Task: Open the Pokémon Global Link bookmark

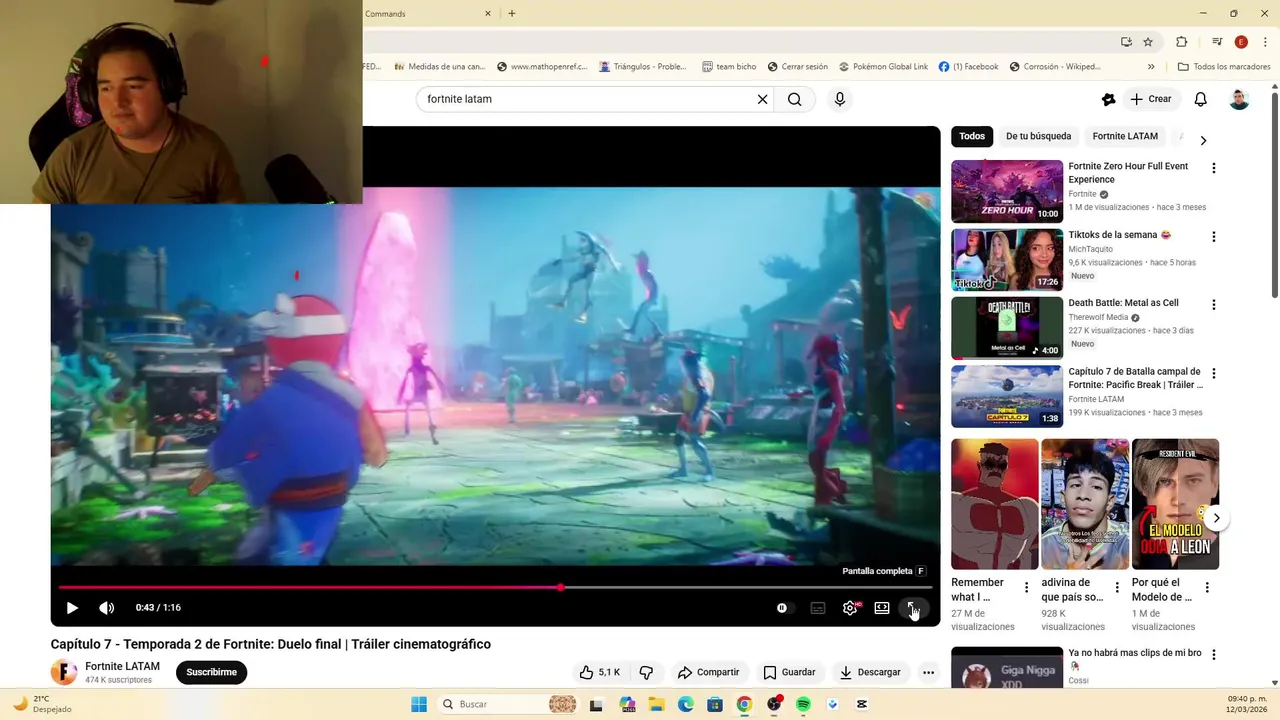Action: point(883,67)
